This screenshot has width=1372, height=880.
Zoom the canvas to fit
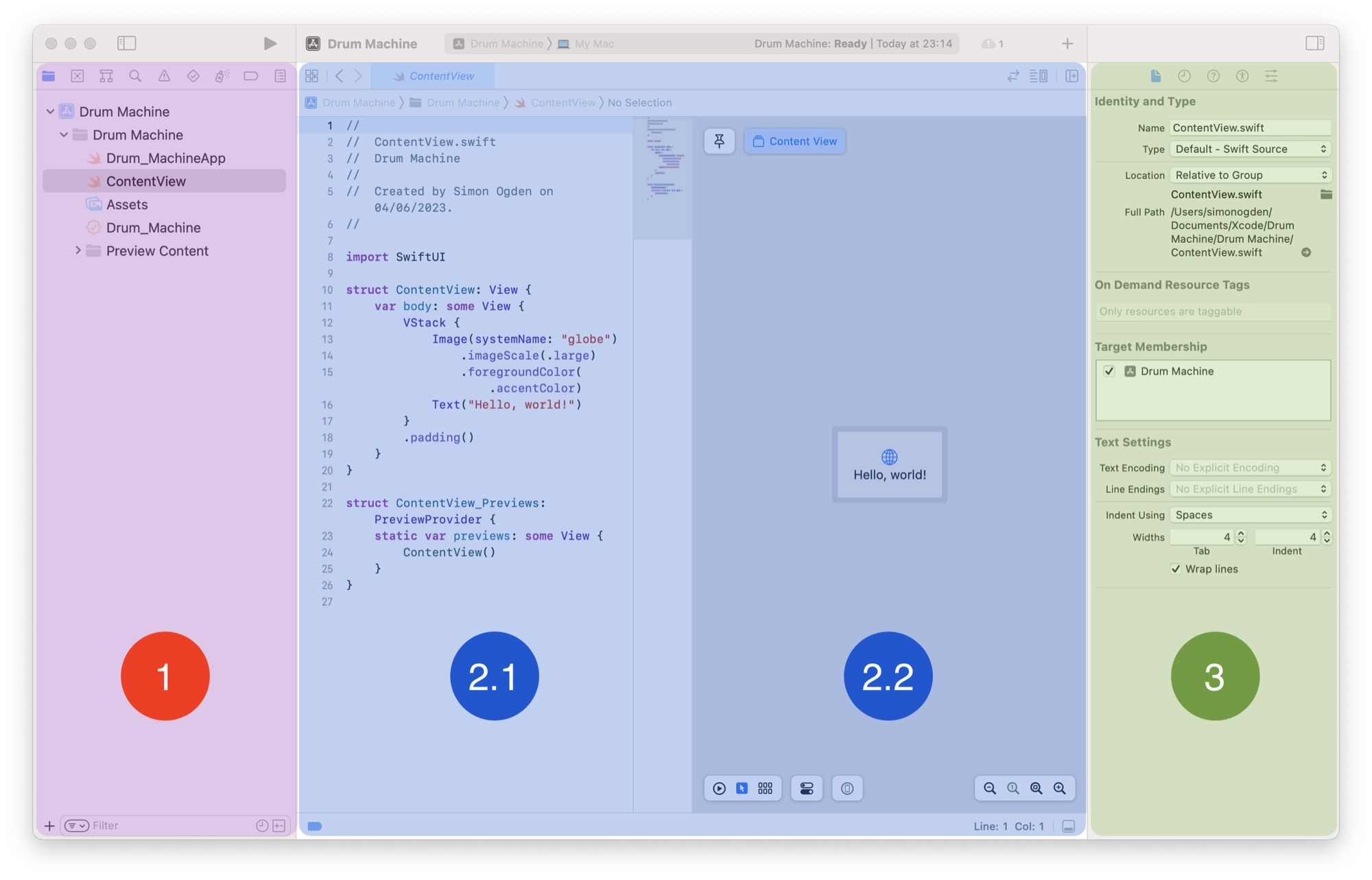coord(1036,788)
